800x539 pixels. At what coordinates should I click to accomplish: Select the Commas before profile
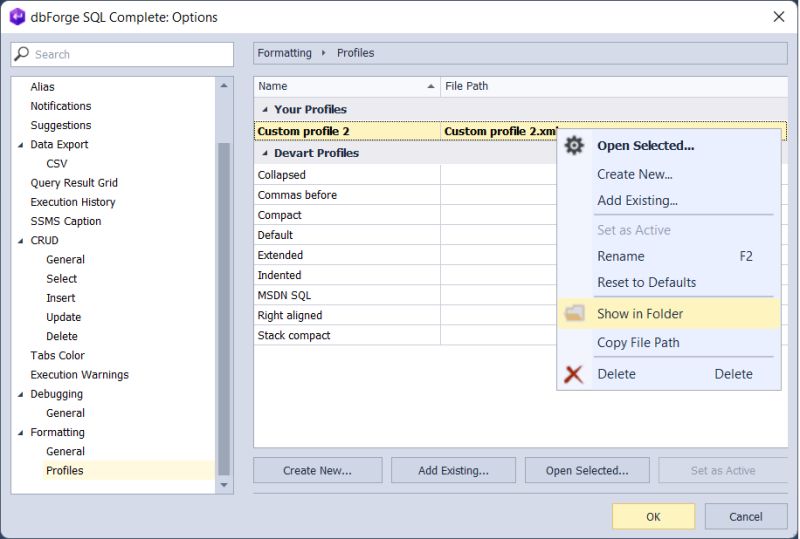(347, 195)
